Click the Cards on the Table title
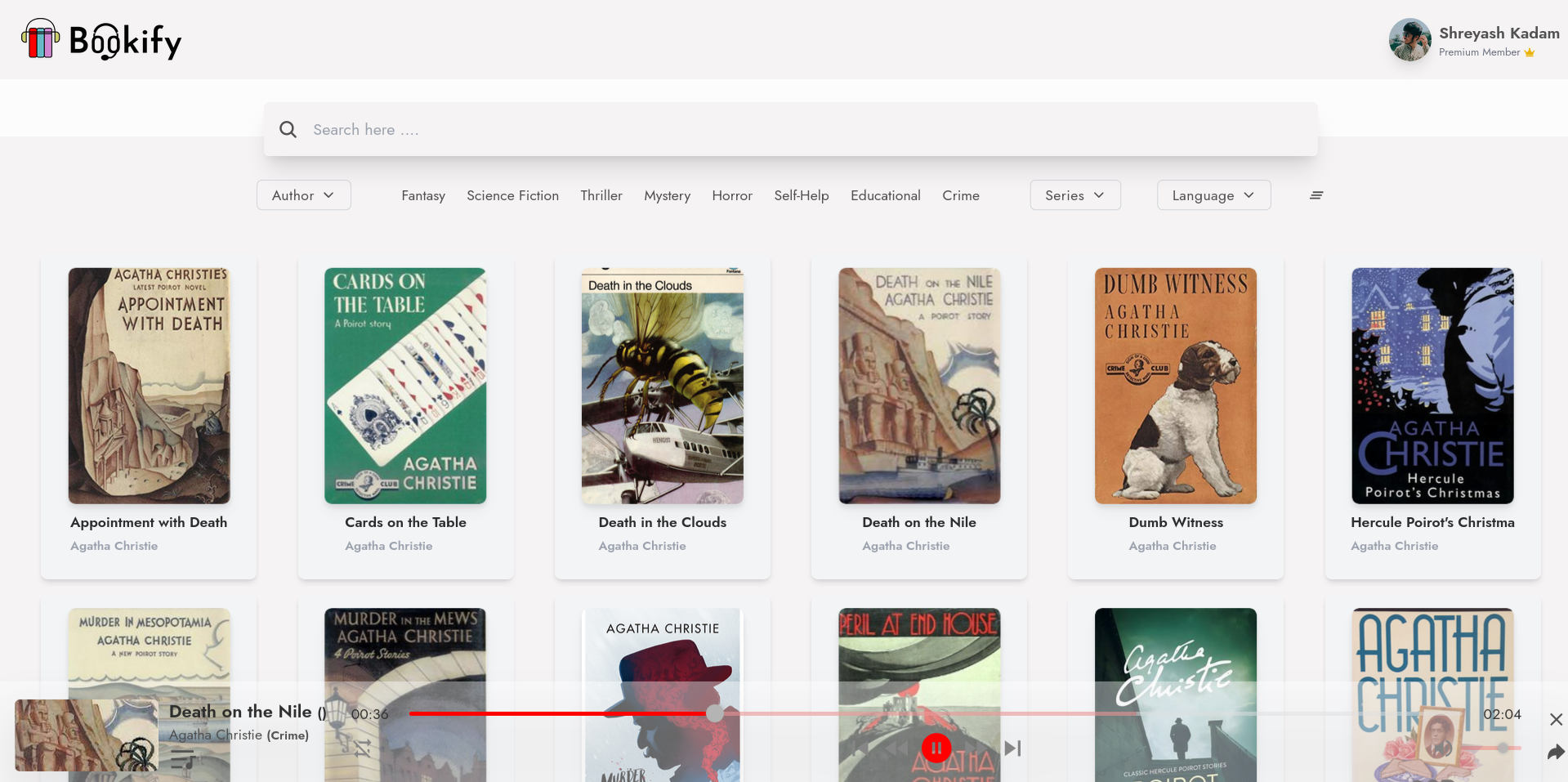 pyautogui.click(x=405, y=522)
